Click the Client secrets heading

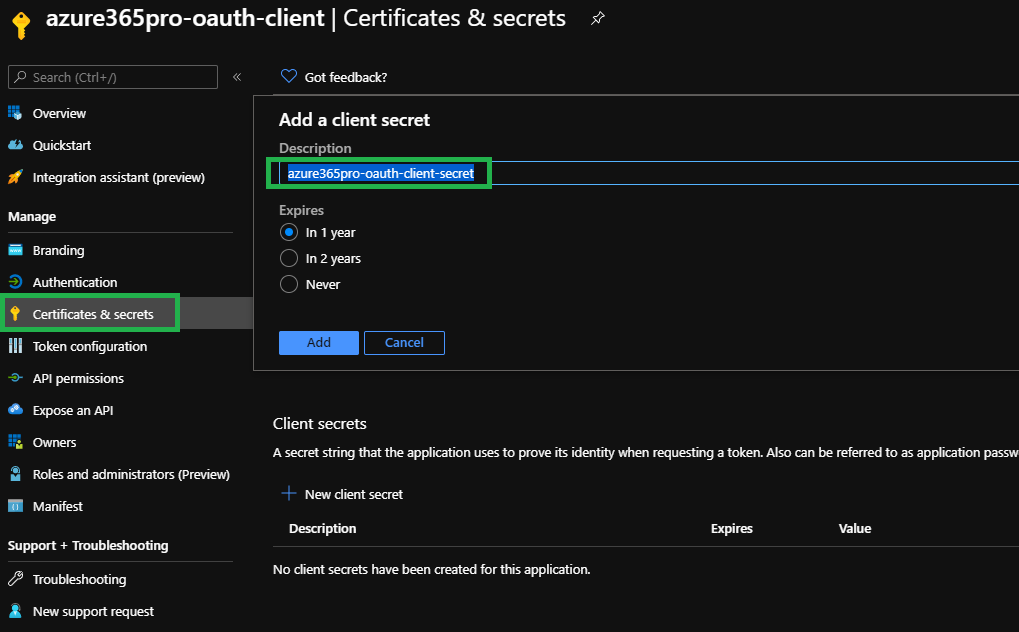[x=320, y=423]
